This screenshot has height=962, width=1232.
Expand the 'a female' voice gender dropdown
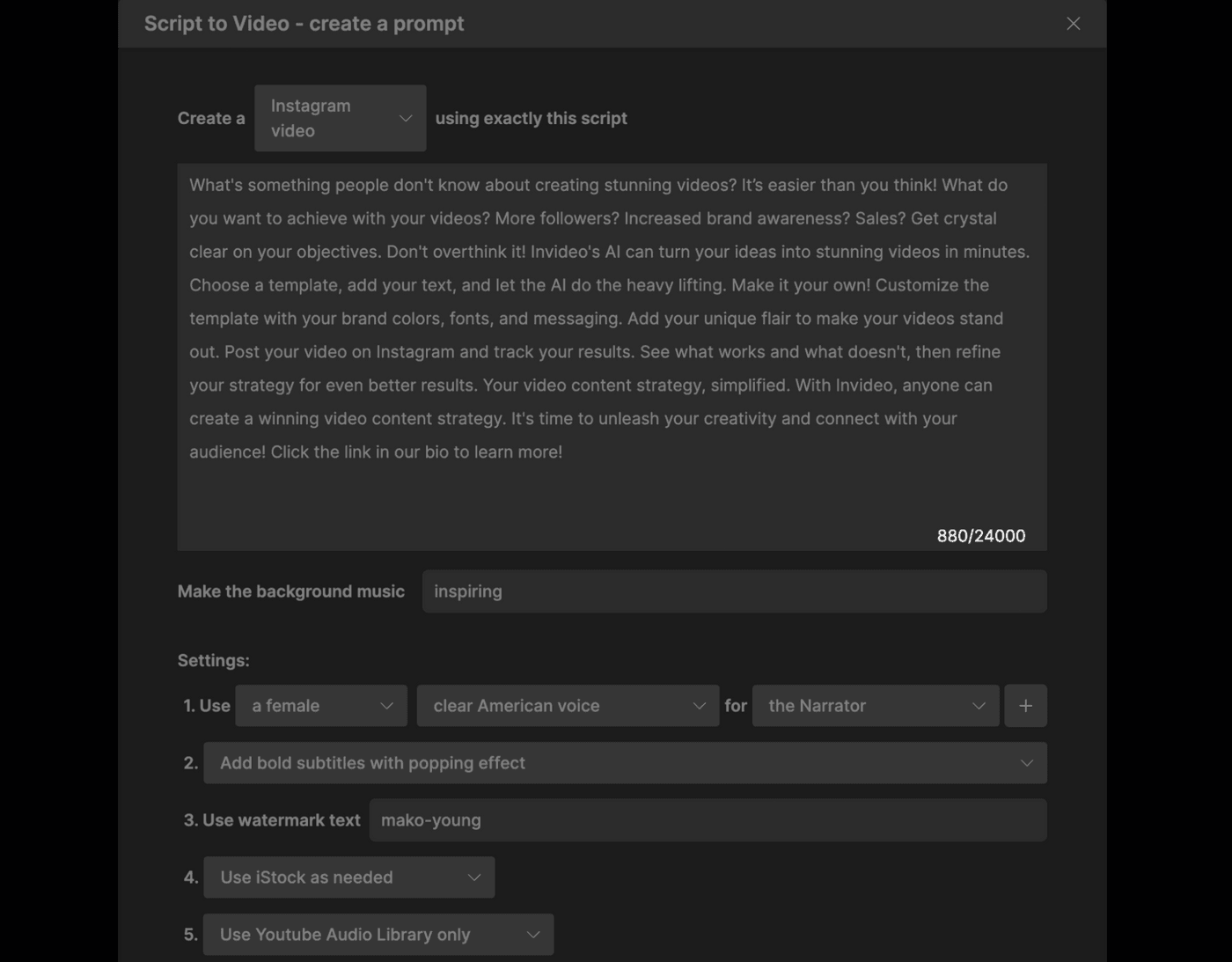tap(320, 705)
